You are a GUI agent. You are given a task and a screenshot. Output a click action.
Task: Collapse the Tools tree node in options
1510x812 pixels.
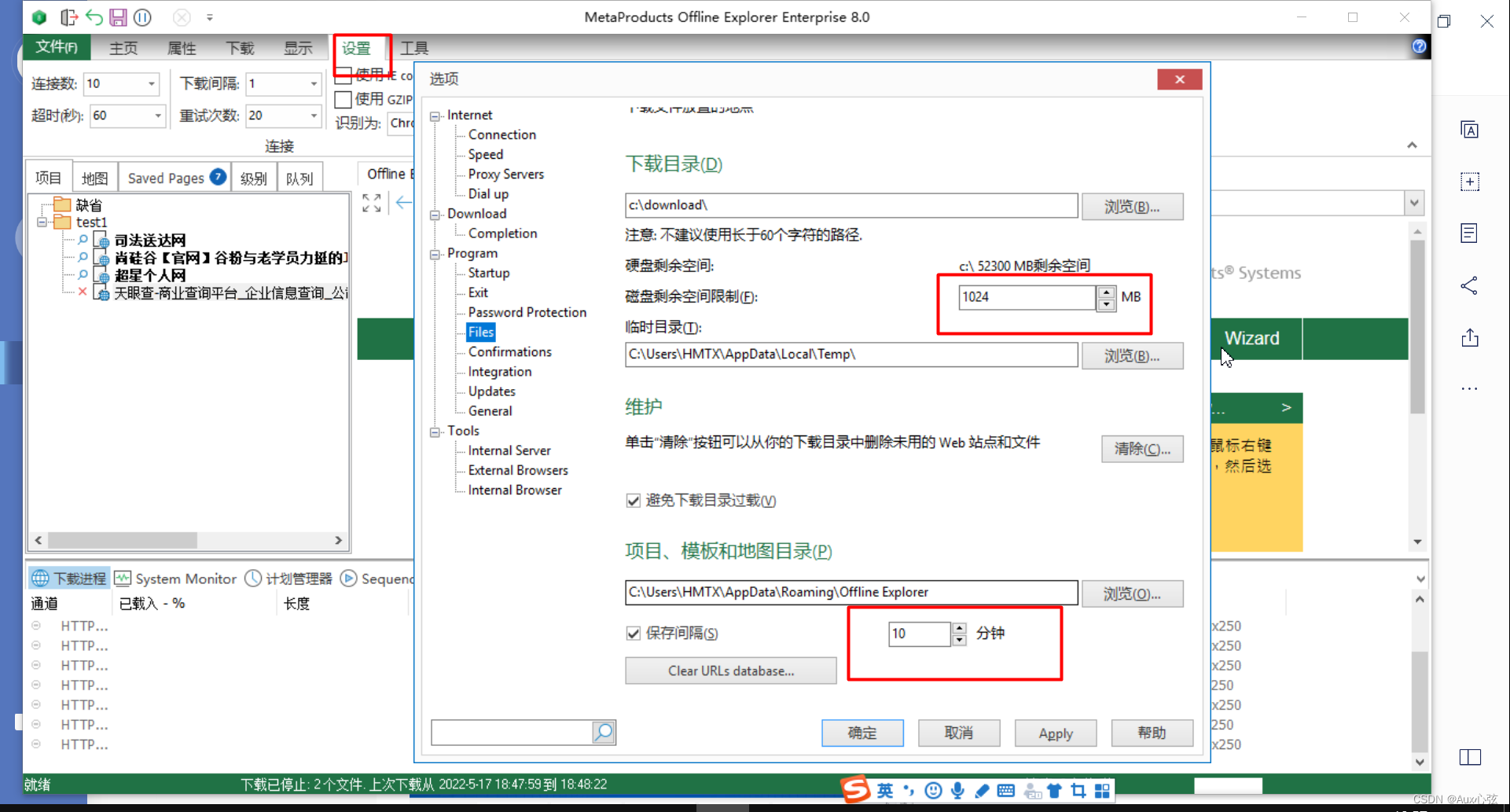[435, 432]
